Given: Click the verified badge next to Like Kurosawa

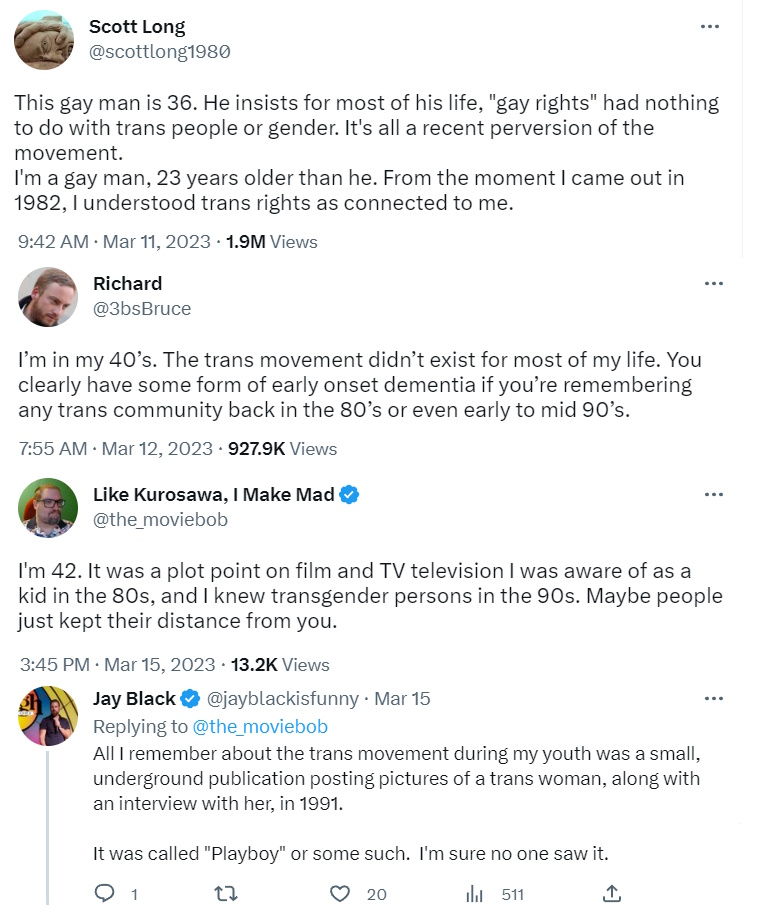Looking at the screenshot, I should pos(350,495).
